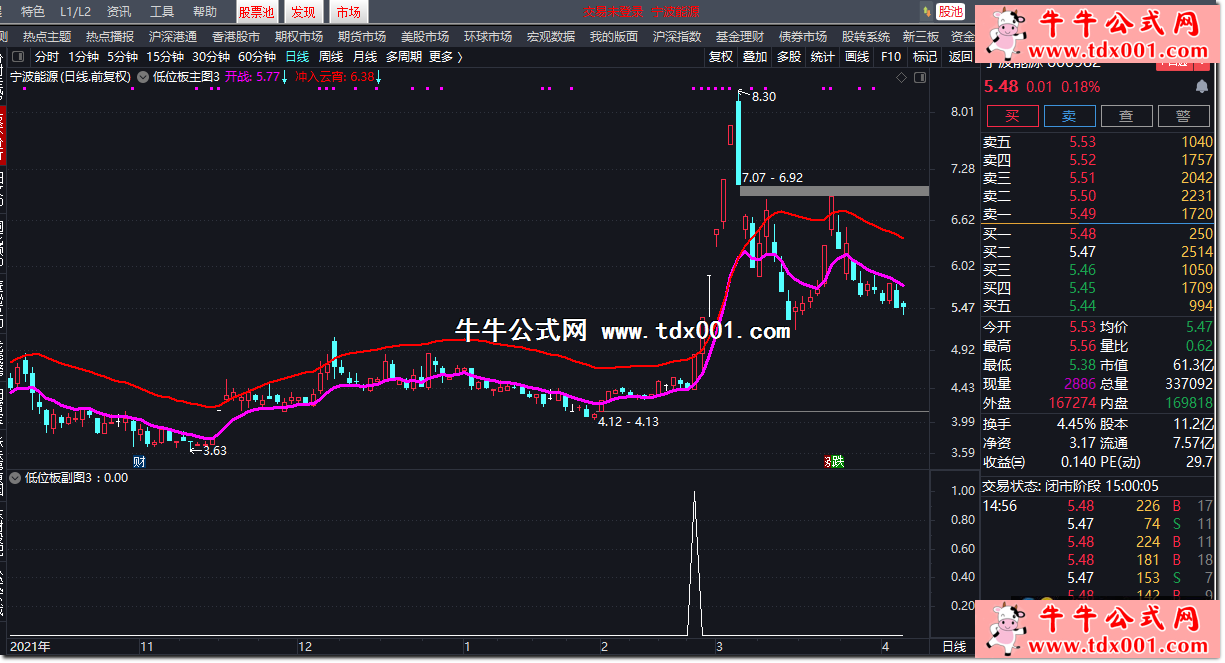Toggle the side panel icon at chart top-right
The image size is (1225, 663).
[x=919, y=77]
